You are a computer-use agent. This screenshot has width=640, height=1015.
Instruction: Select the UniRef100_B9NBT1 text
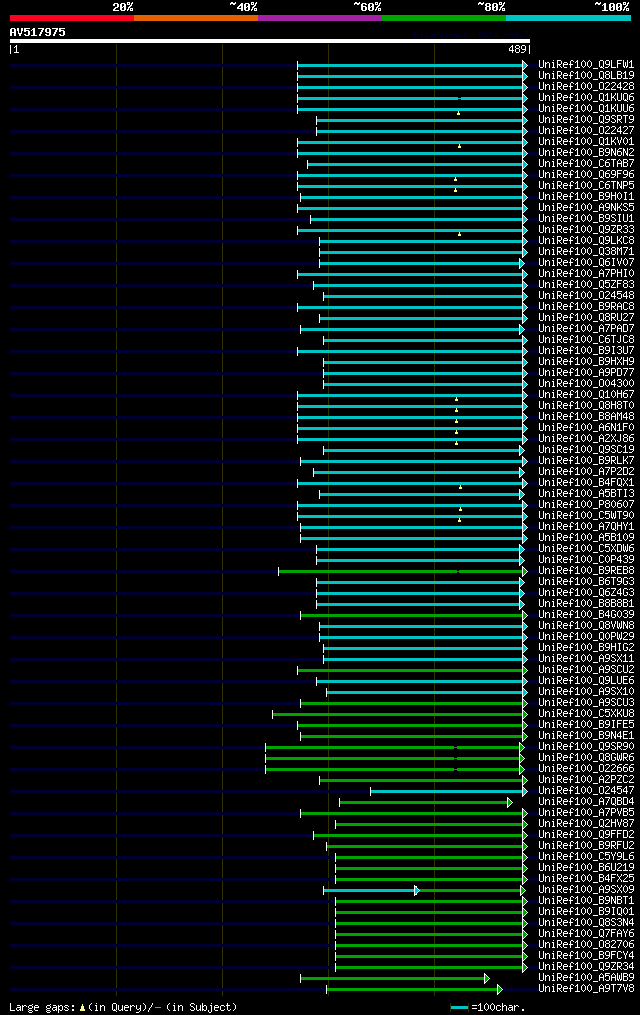click(x=586, y=901)
